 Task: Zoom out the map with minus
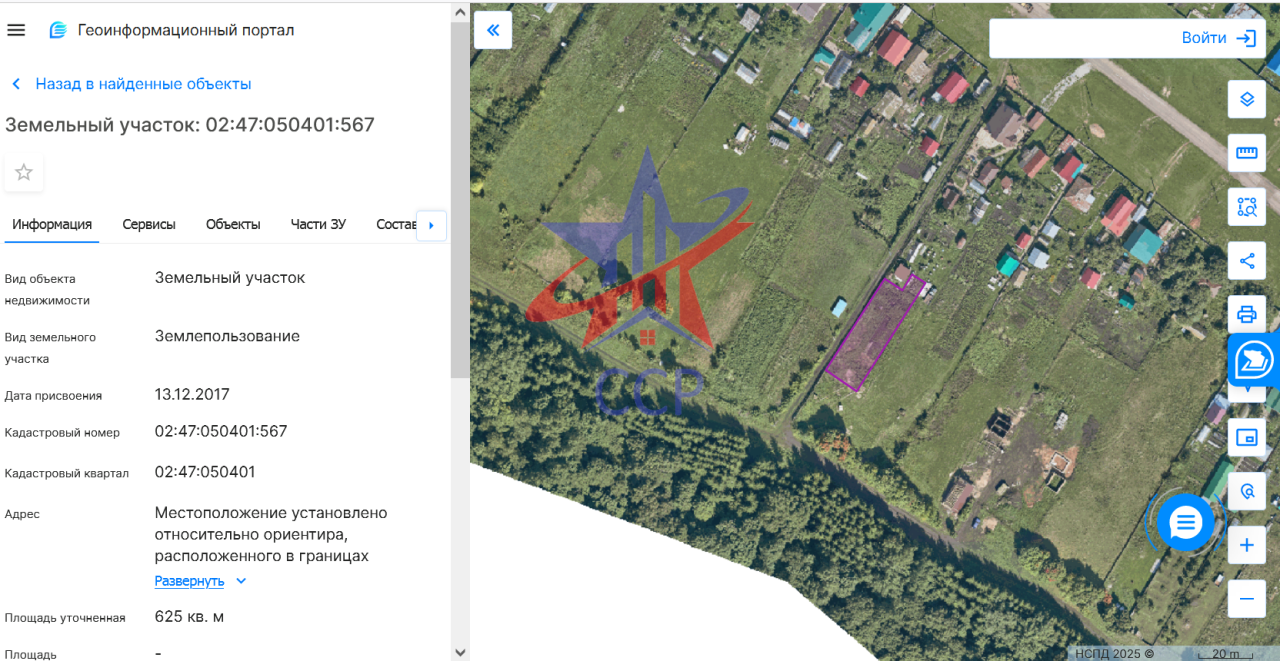point(1246,599)
